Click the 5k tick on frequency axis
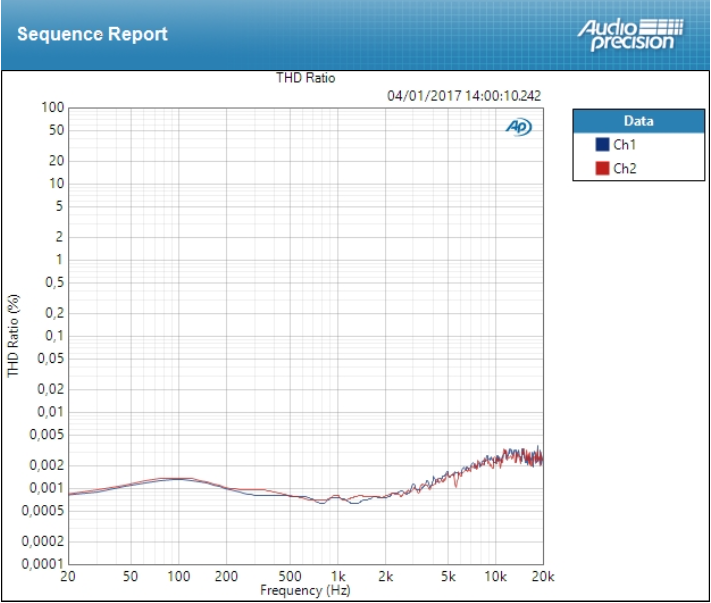711x603 pixels. 448,577
